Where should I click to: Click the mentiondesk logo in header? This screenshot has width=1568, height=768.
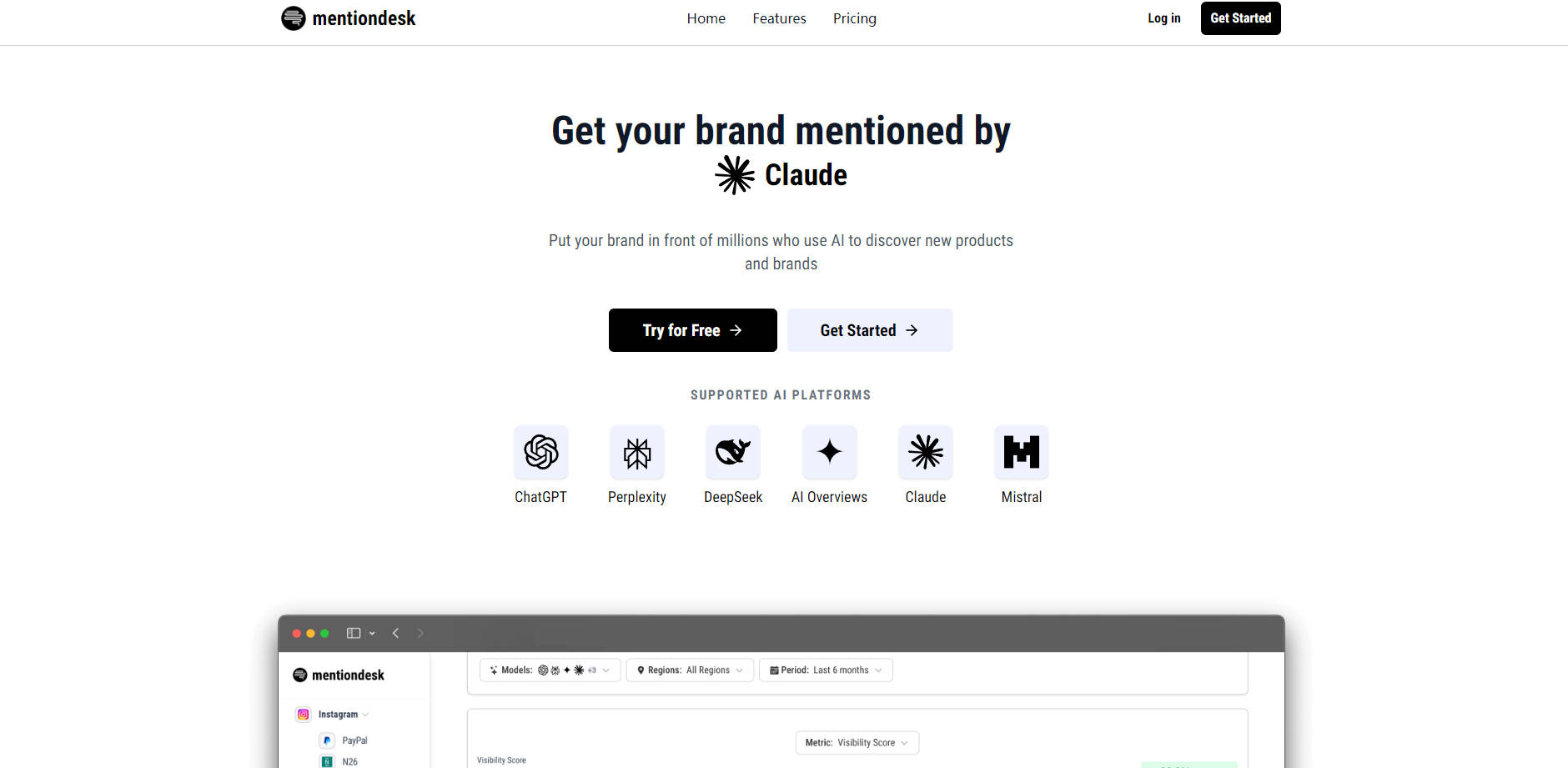(x=349, y=18)
